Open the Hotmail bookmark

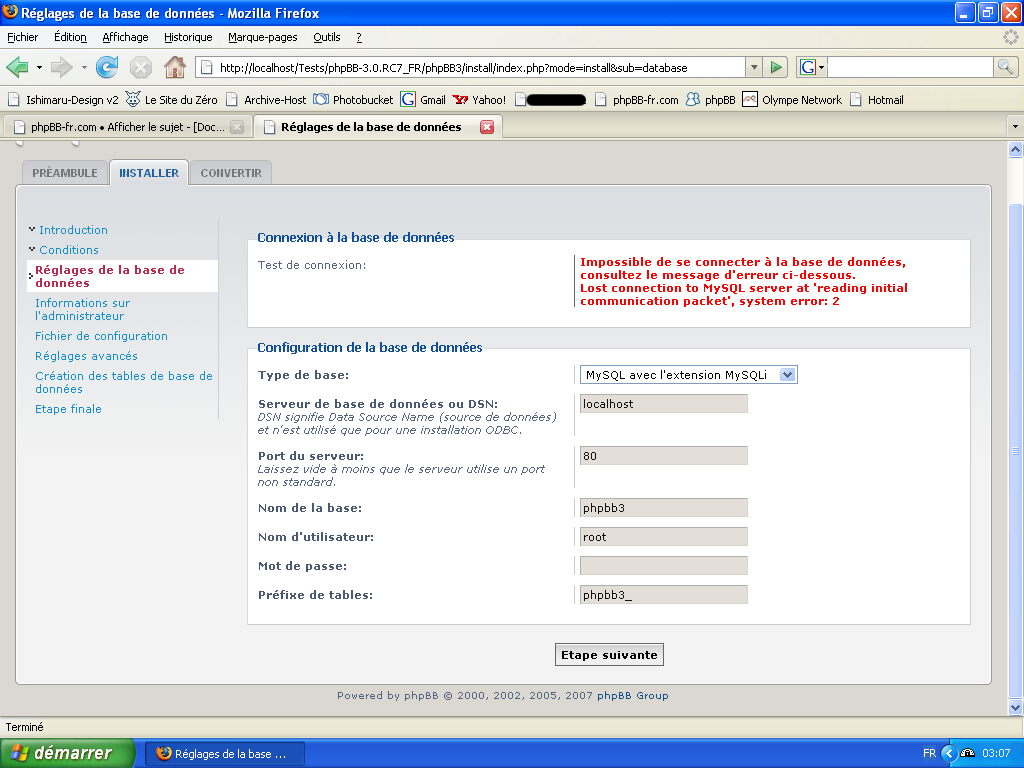coord(876,100)
